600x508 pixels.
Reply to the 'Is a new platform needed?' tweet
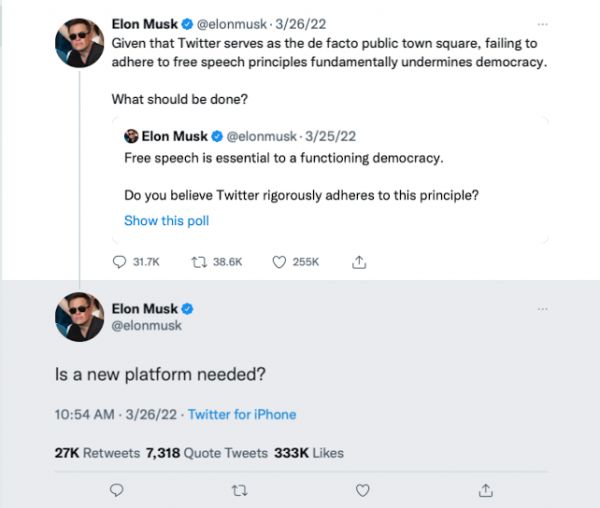(x=117, y=489)
